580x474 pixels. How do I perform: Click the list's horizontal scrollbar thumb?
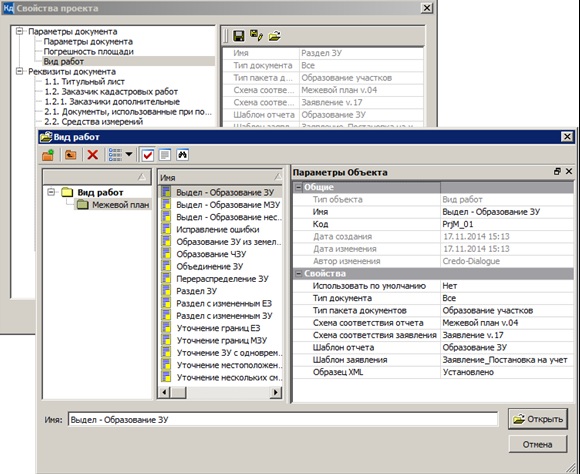tap(179, 392)
